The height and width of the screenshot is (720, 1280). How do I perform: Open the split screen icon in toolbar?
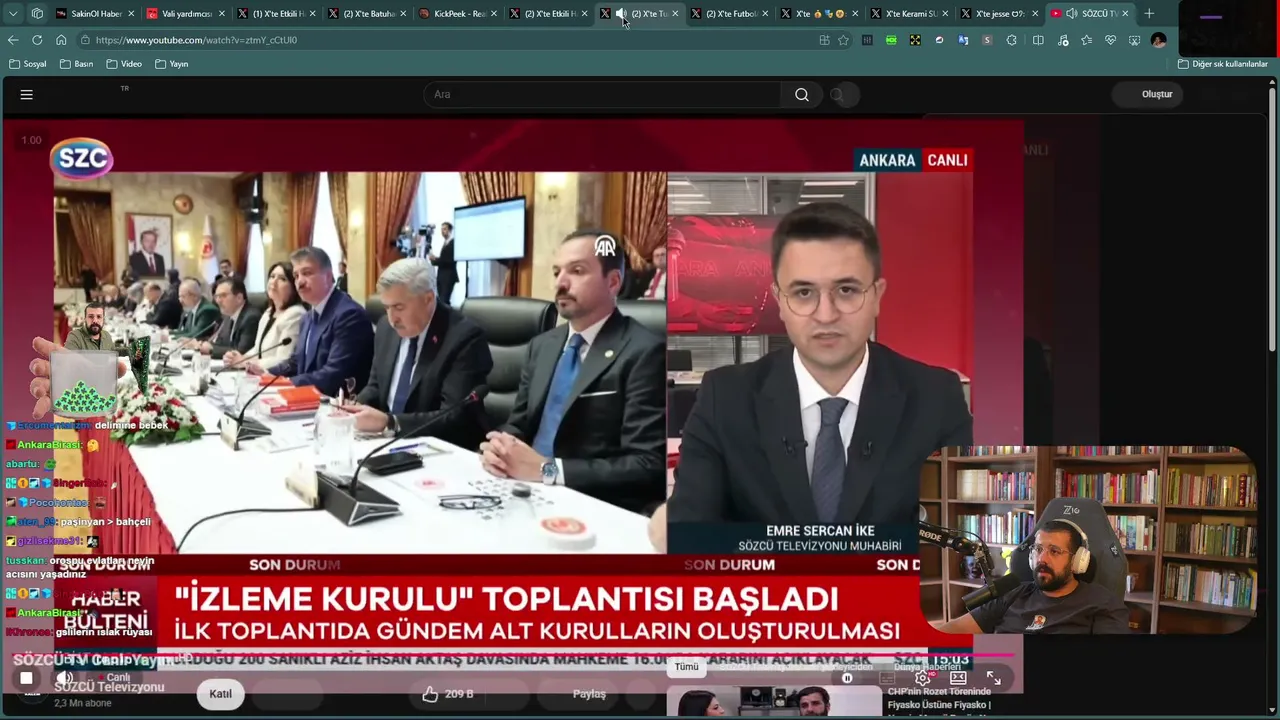[x=1038, y=40]
